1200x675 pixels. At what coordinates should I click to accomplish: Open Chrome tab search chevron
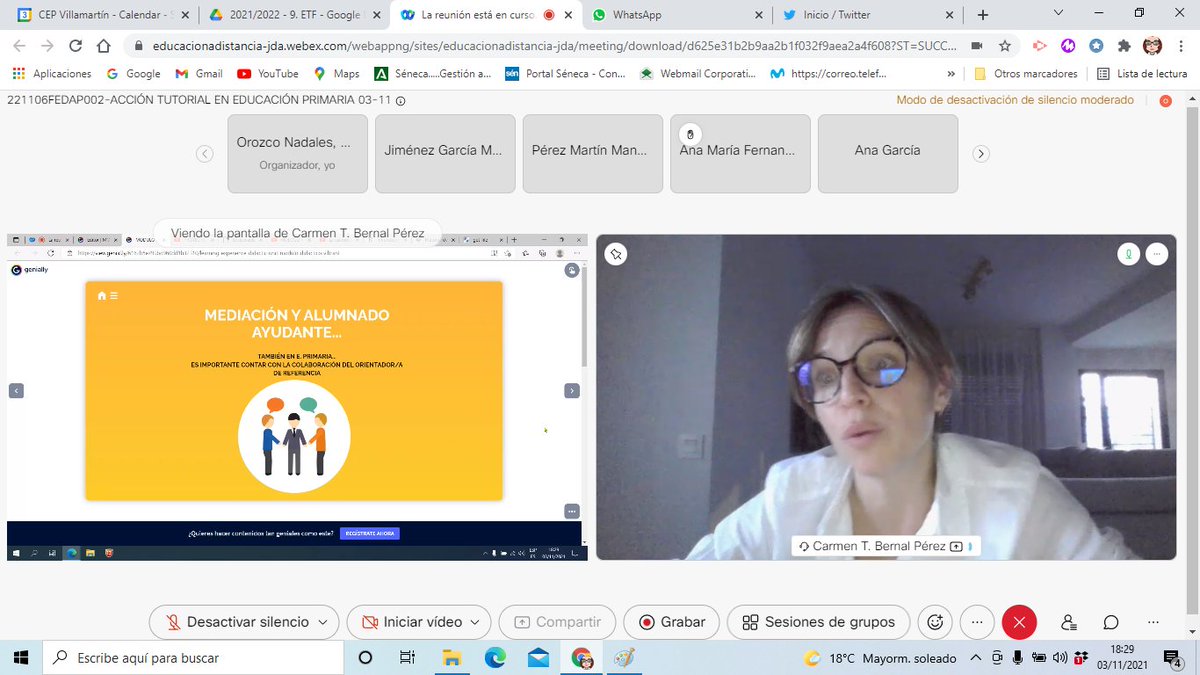tap(1059, 13)
